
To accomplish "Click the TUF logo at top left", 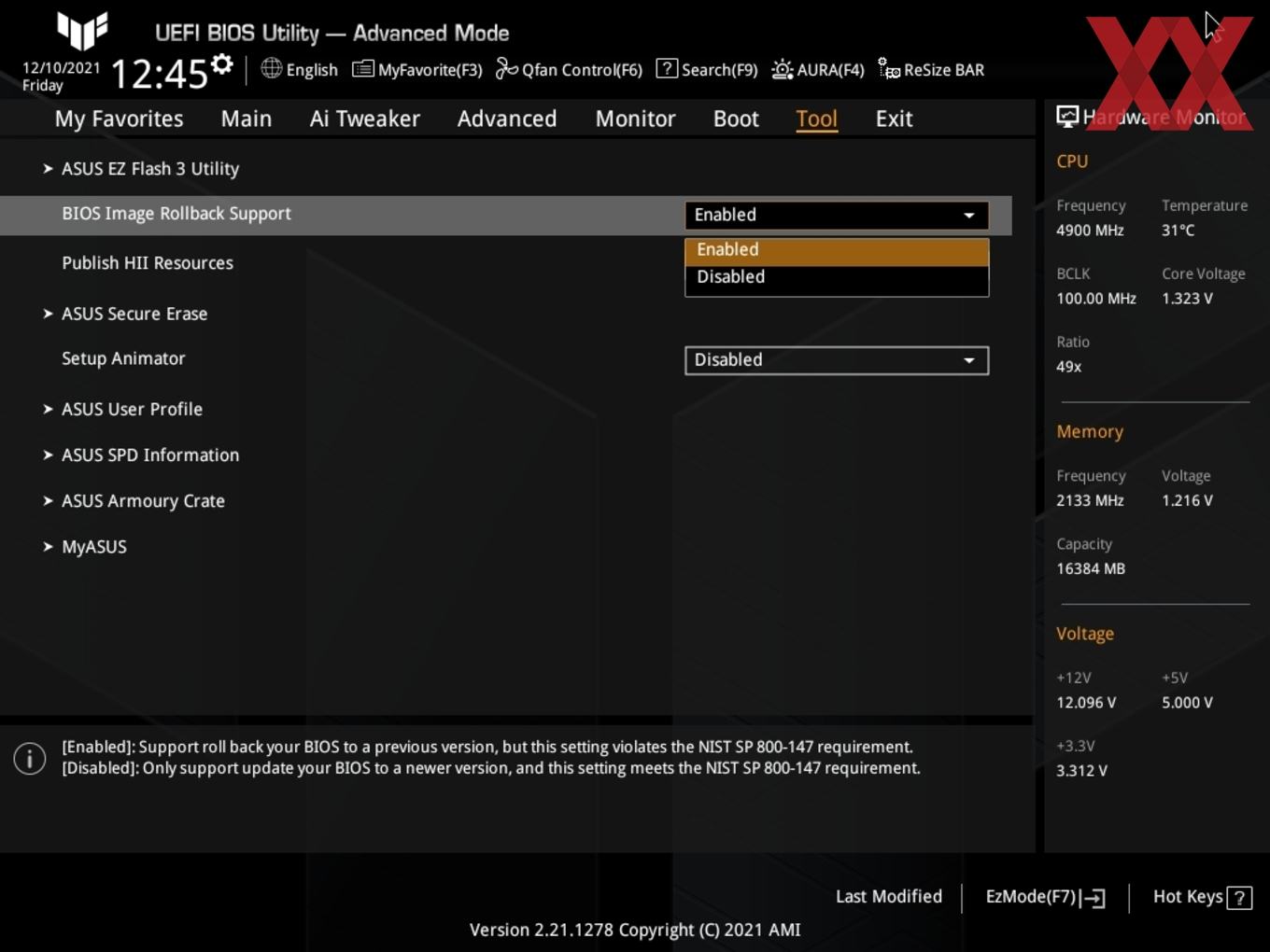I will pyautogui.click(x=82, y=31).
